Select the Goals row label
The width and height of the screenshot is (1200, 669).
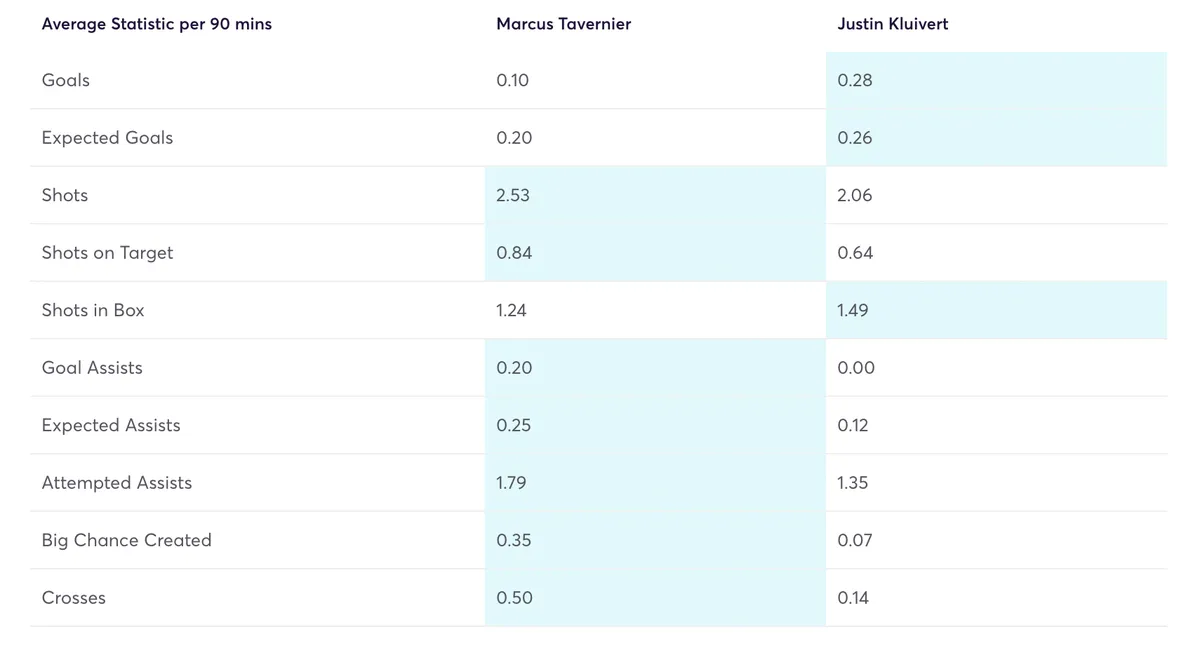[x=66, y=80]
